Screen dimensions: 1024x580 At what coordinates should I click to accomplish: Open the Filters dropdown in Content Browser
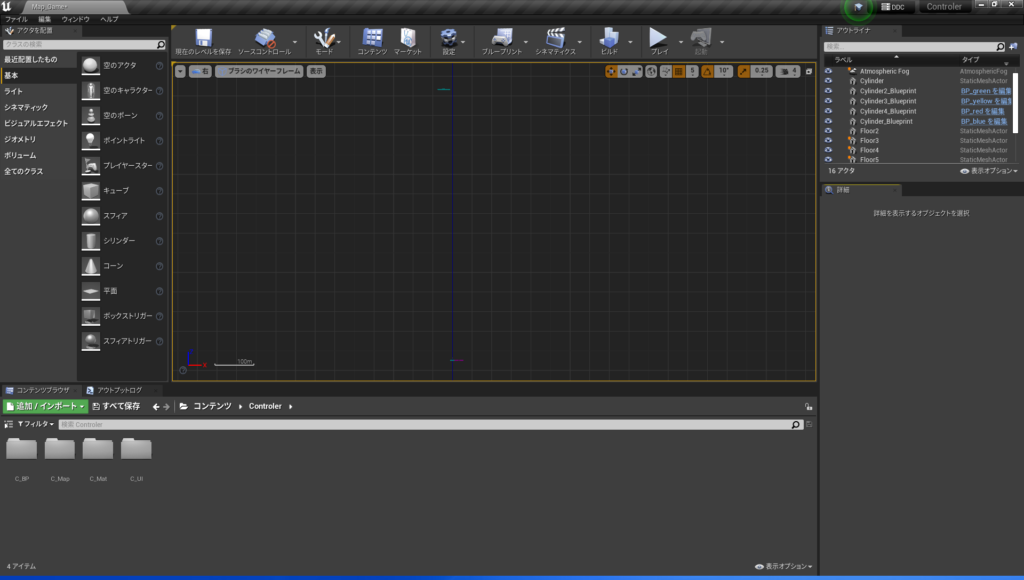tap(38, 424)
